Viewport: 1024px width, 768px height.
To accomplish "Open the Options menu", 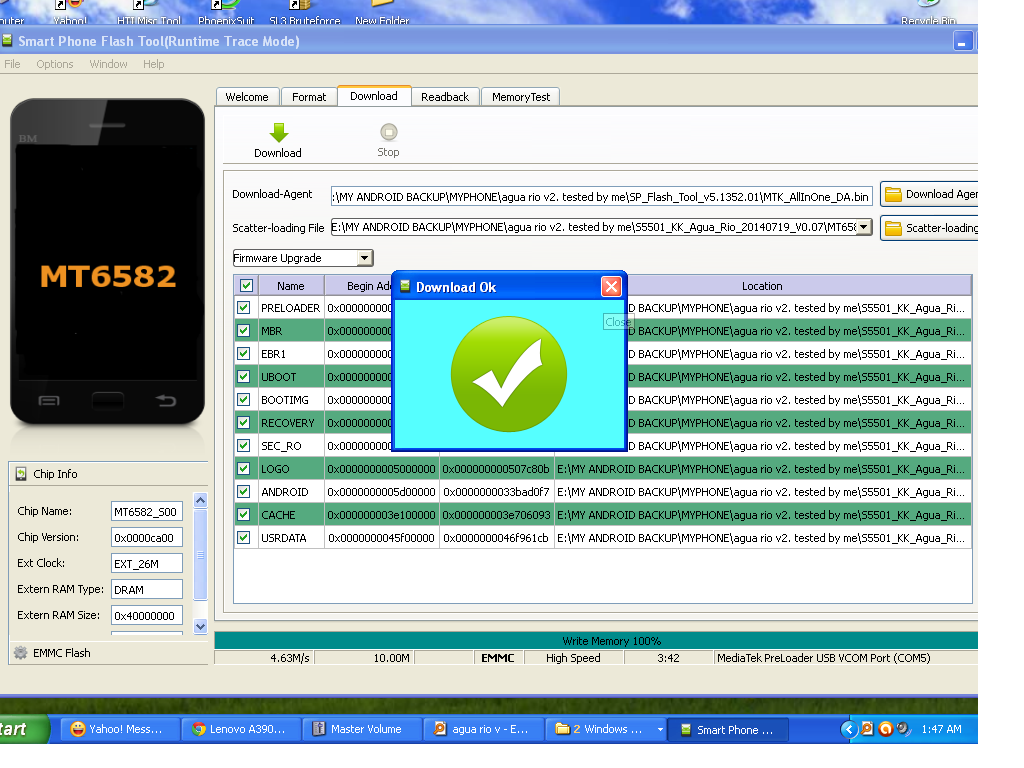I will coord(55,64).
